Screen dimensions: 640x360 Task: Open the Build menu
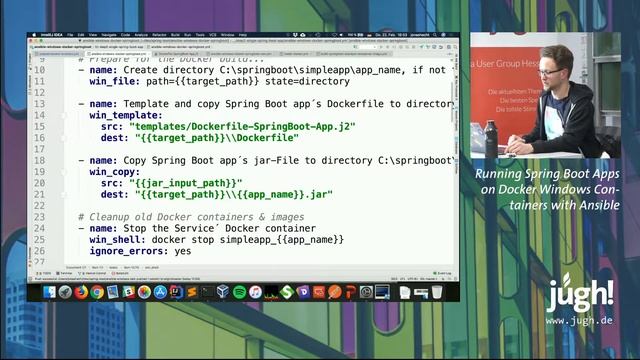tap(175, 35)
